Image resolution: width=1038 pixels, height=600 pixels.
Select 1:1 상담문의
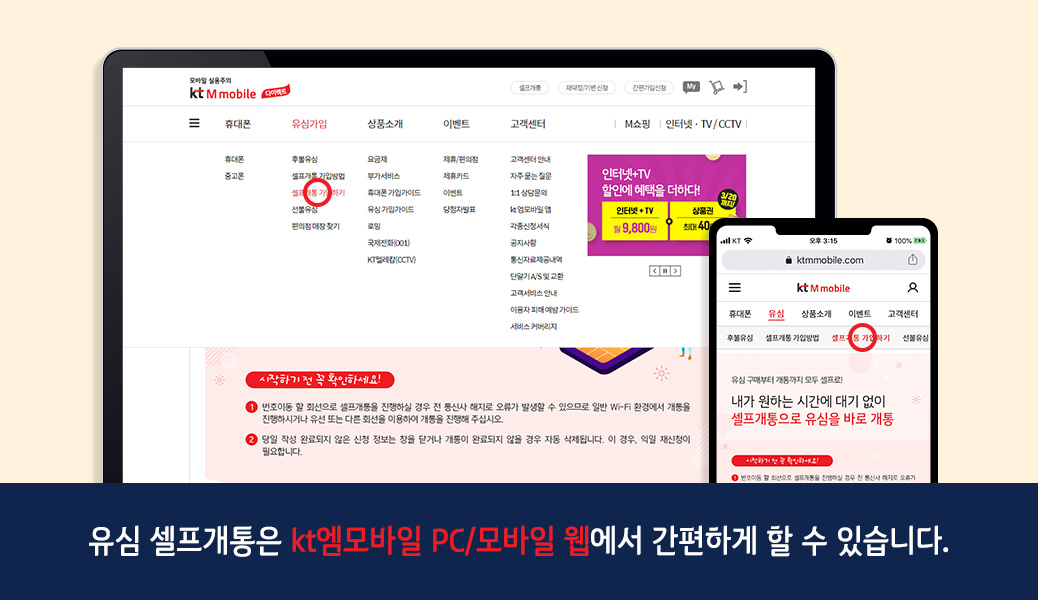(528, 193)
